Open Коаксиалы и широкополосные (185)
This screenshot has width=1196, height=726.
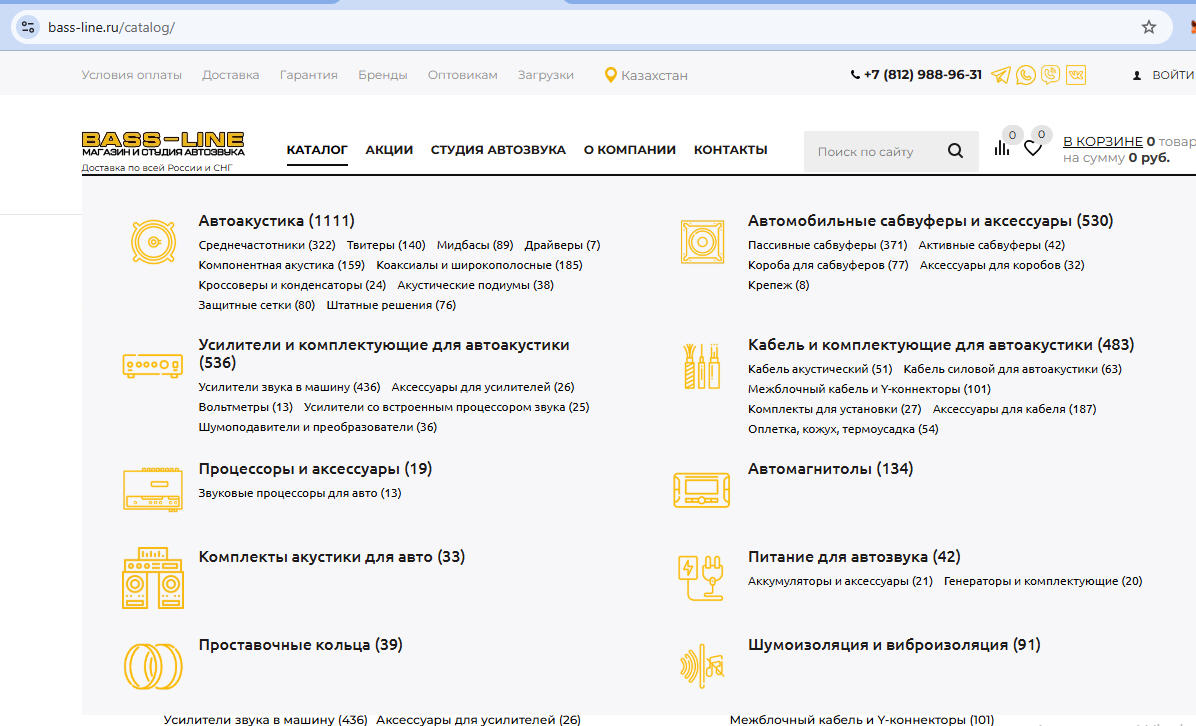479,265
